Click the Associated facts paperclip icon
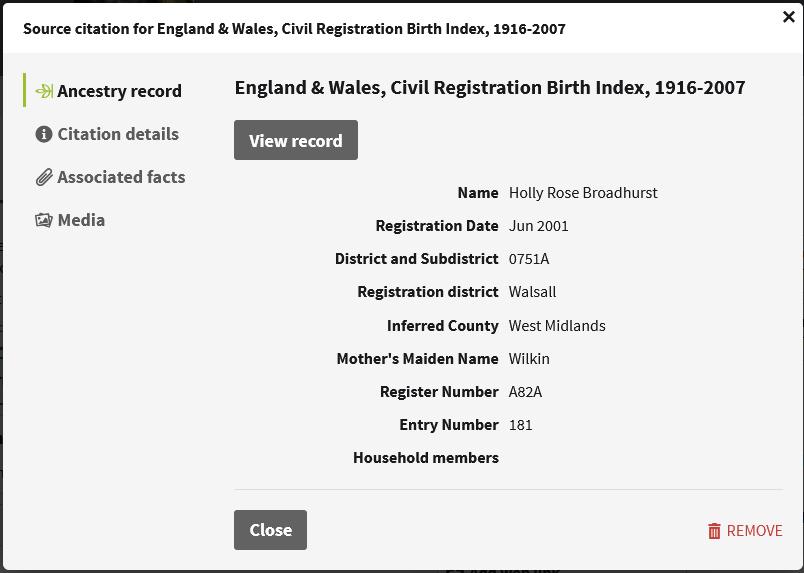This screenshot has height=573, width=804. point(44,178)
